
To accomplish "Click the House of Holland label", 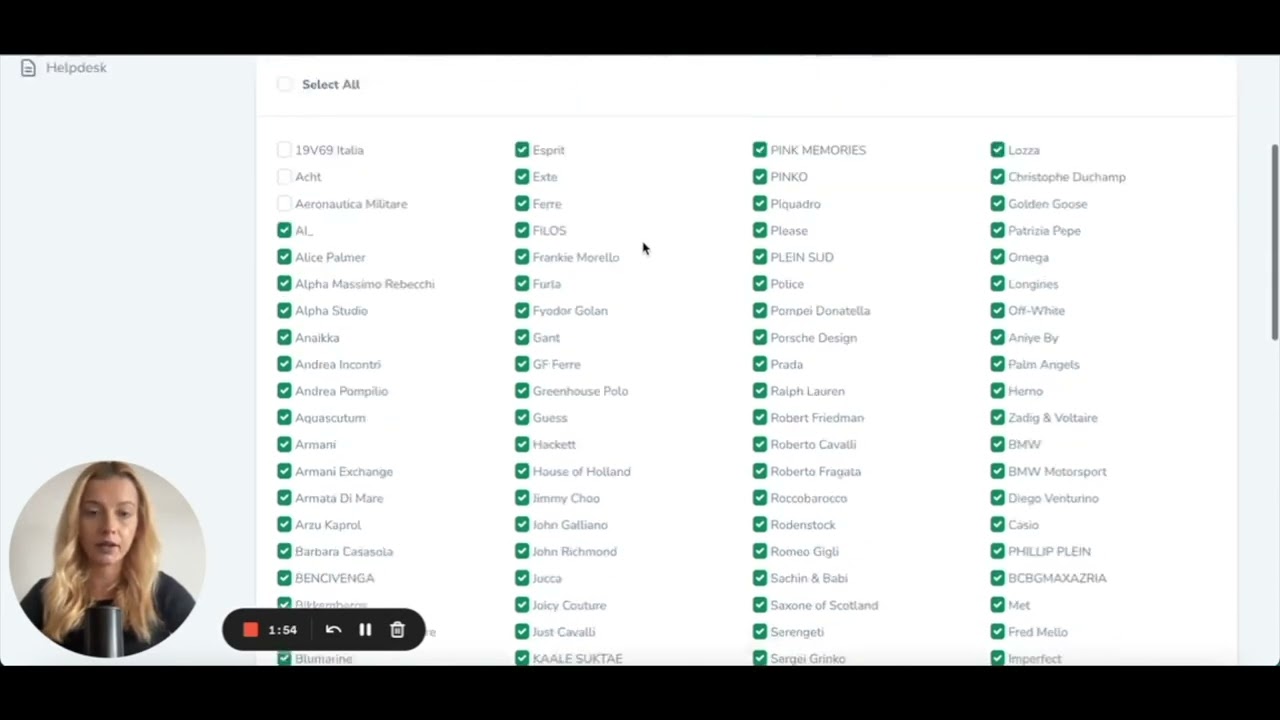I will 581,472.
